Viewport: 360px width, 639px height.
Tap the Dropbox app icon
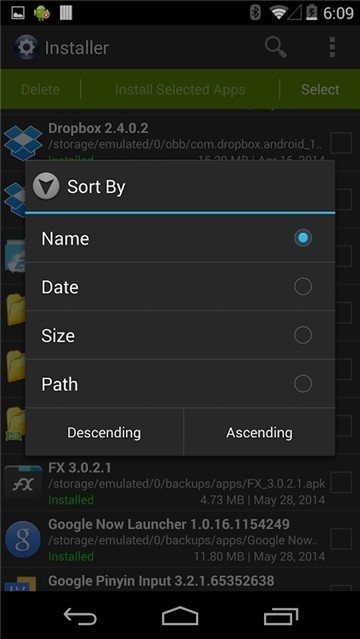(x=23, y=143)
